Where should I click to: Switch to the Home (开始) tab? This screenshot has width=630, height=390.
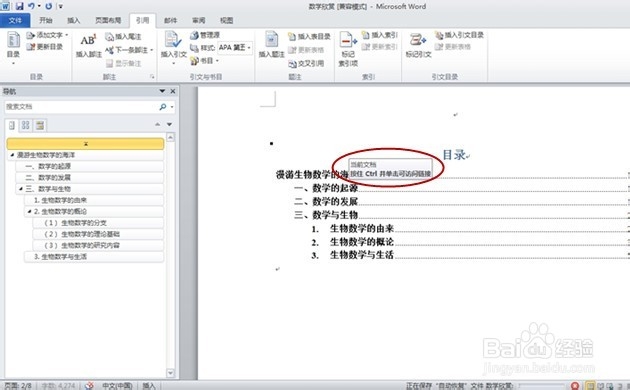45,20
